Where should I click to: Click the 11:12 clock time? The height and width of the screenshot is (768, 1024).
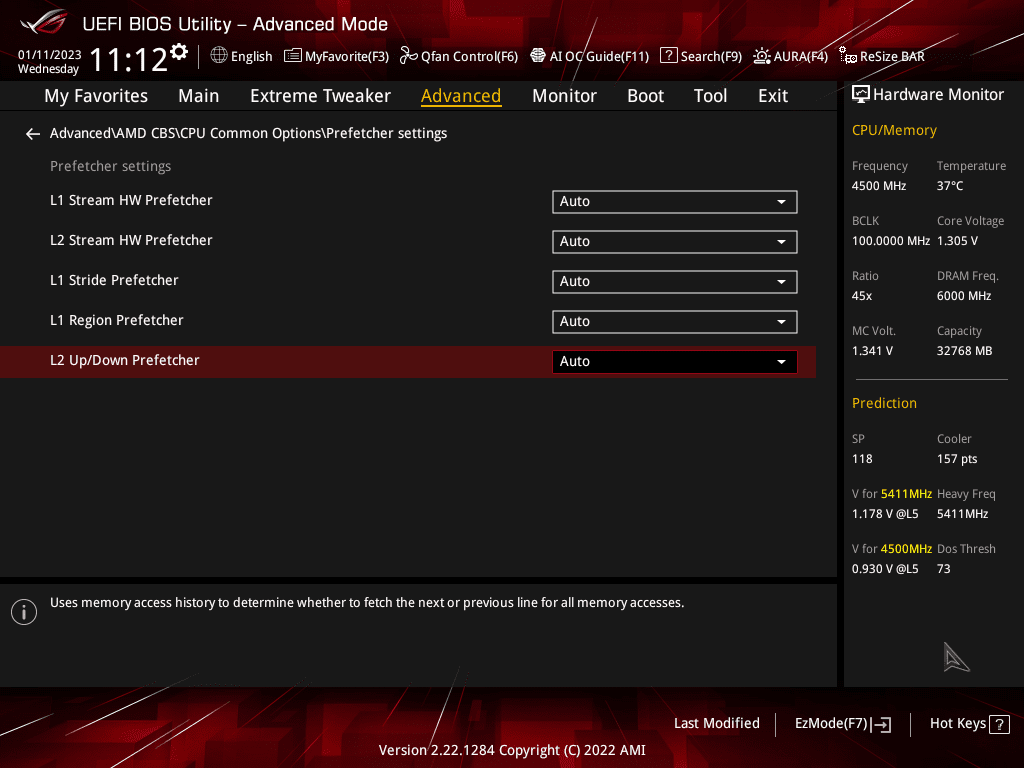[x=129, y=60]
